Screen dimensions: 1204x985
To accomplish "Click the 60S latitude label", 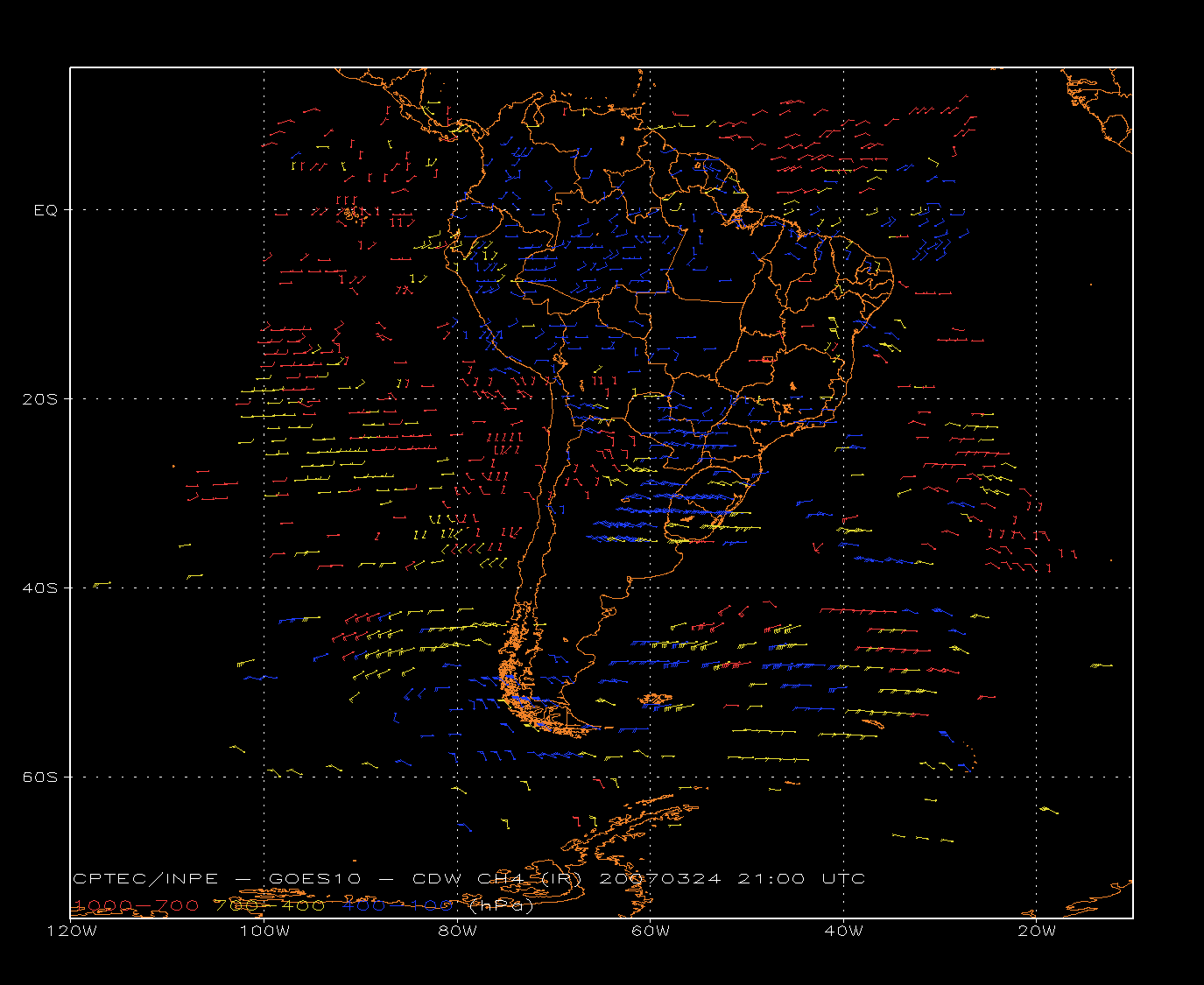I will (x=39, y=777).
